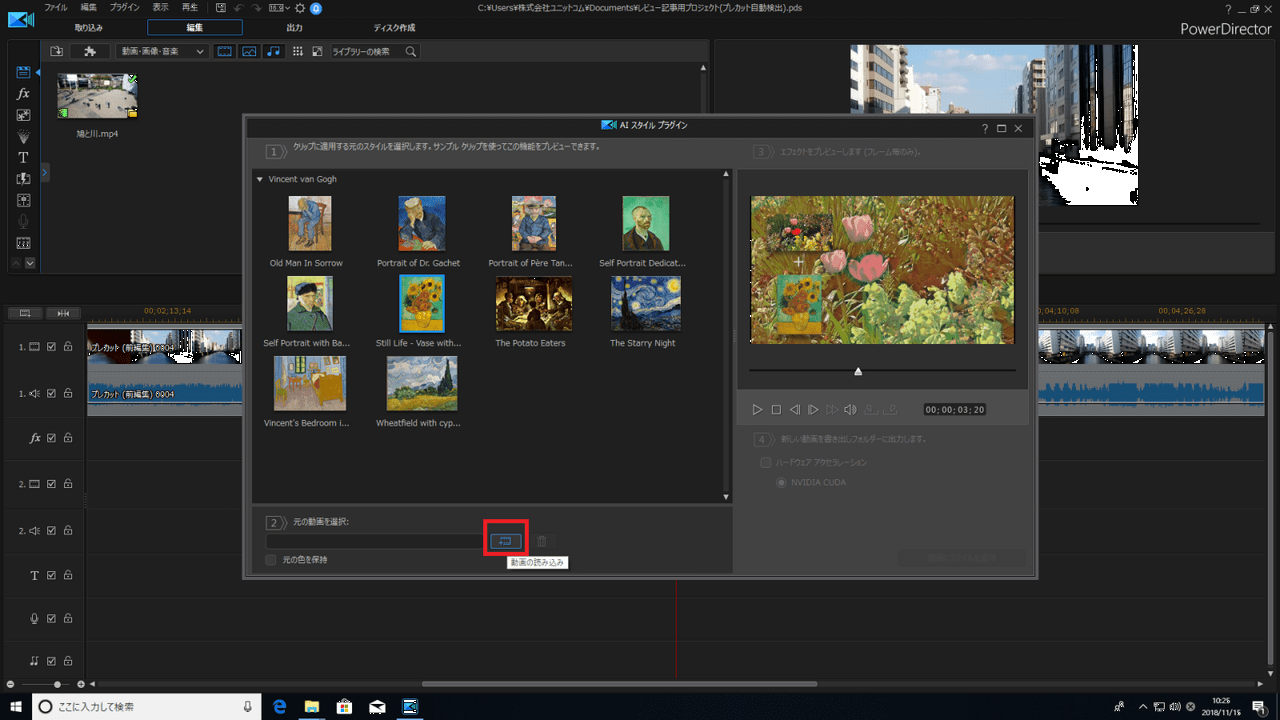Check the hardware acceleration checkbox
The height and width of the screenshot is (720, 1280).
point(766,463)
